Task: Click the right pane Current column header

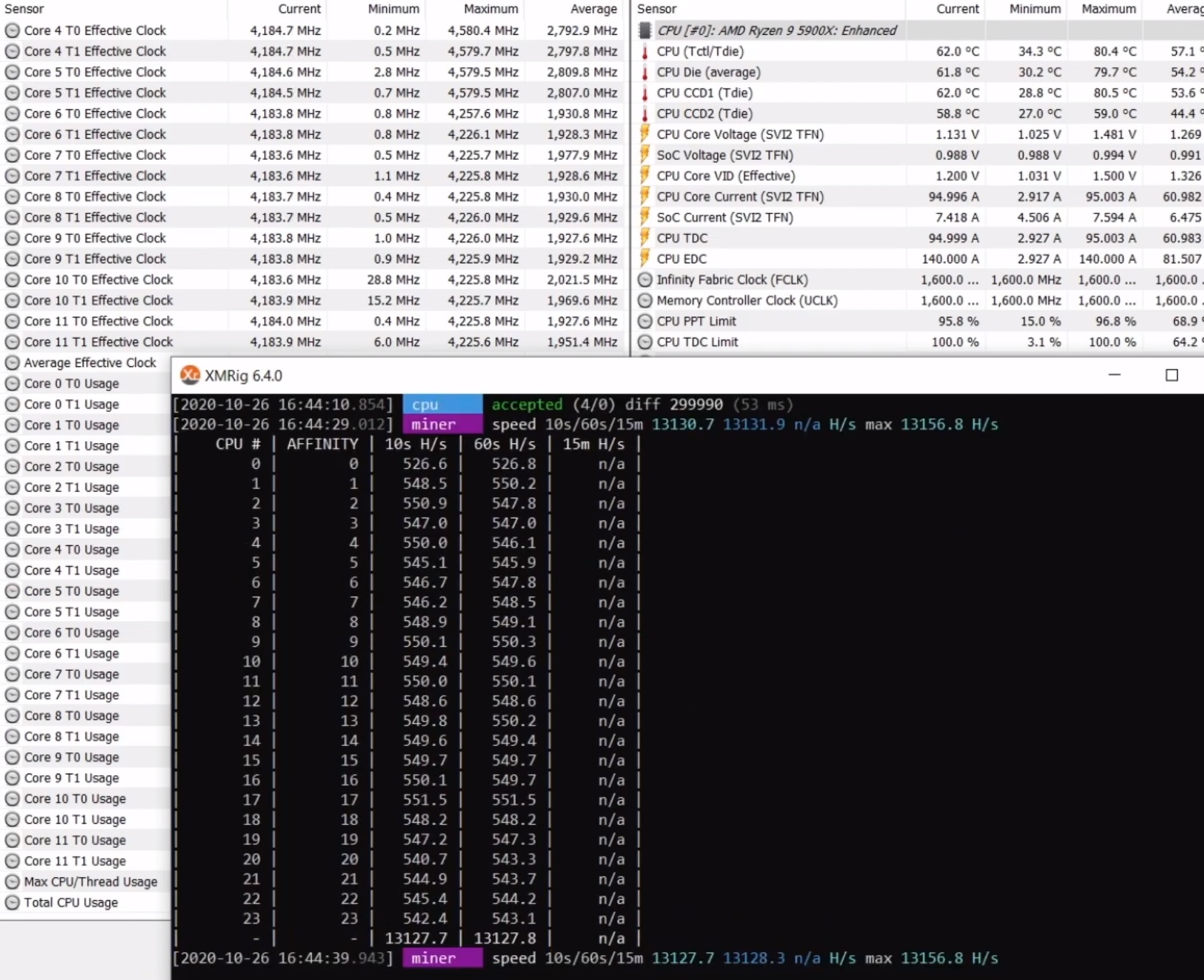Action: (946, 9)
